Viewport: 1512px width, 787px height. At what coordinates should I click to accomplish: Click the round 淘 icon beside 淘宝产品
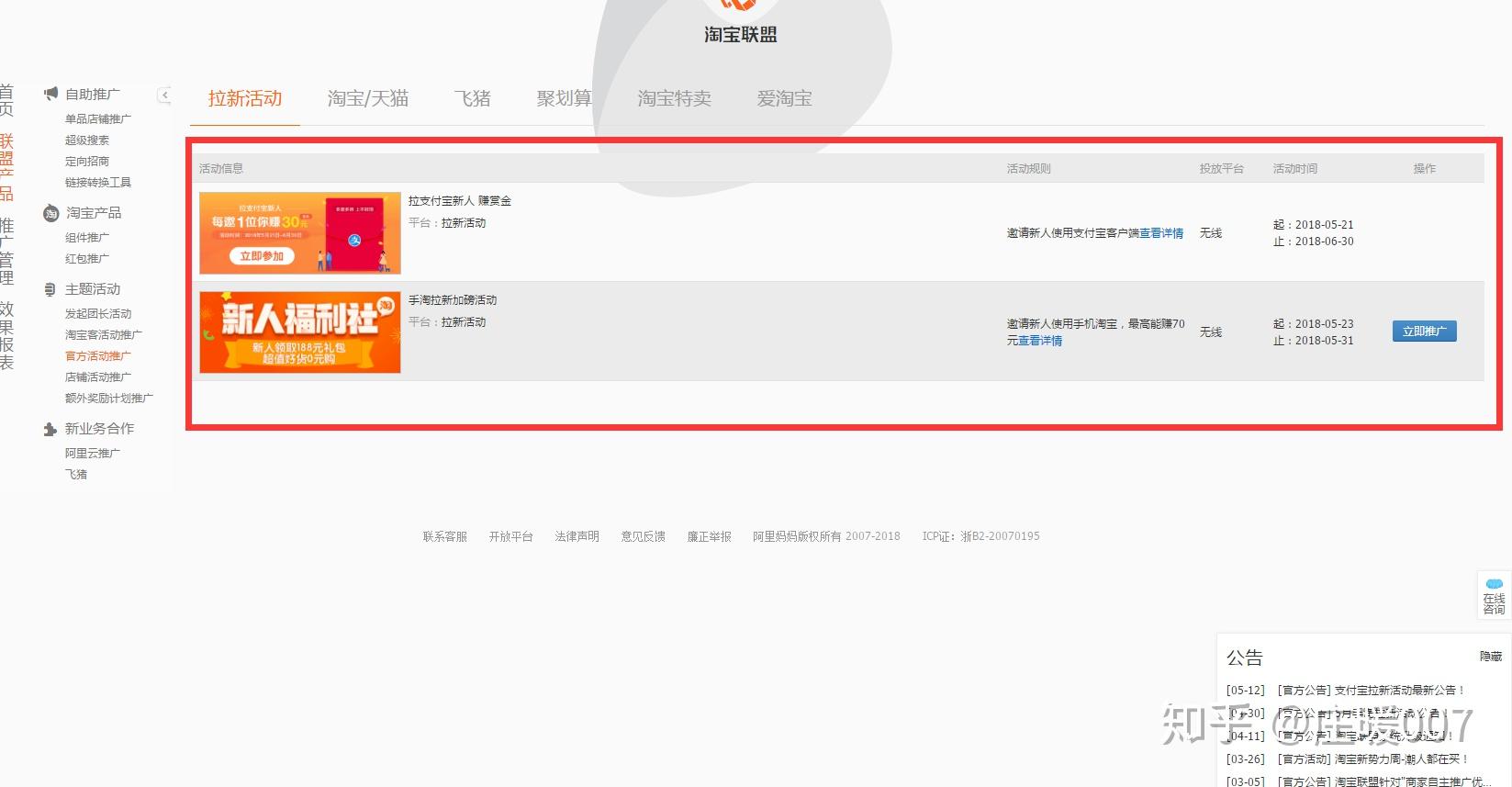50,213
